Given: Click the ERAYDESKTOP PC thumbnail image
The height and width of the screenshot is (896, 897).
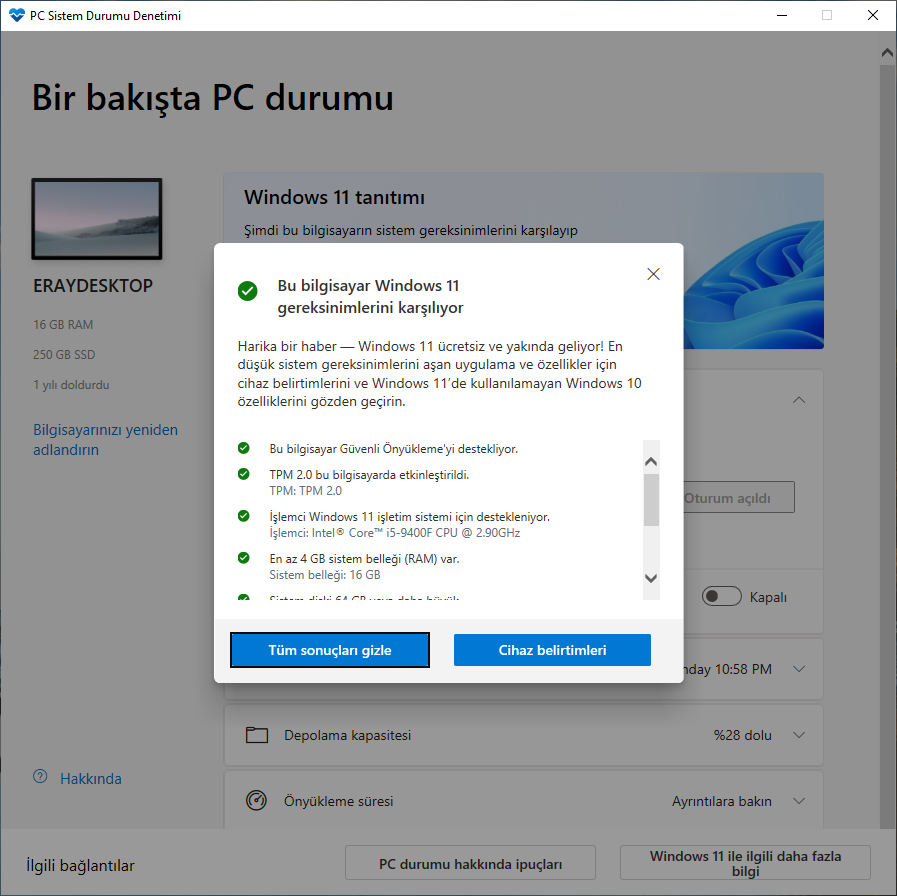Looking at the screenshot, I should [x=97, y=219].
